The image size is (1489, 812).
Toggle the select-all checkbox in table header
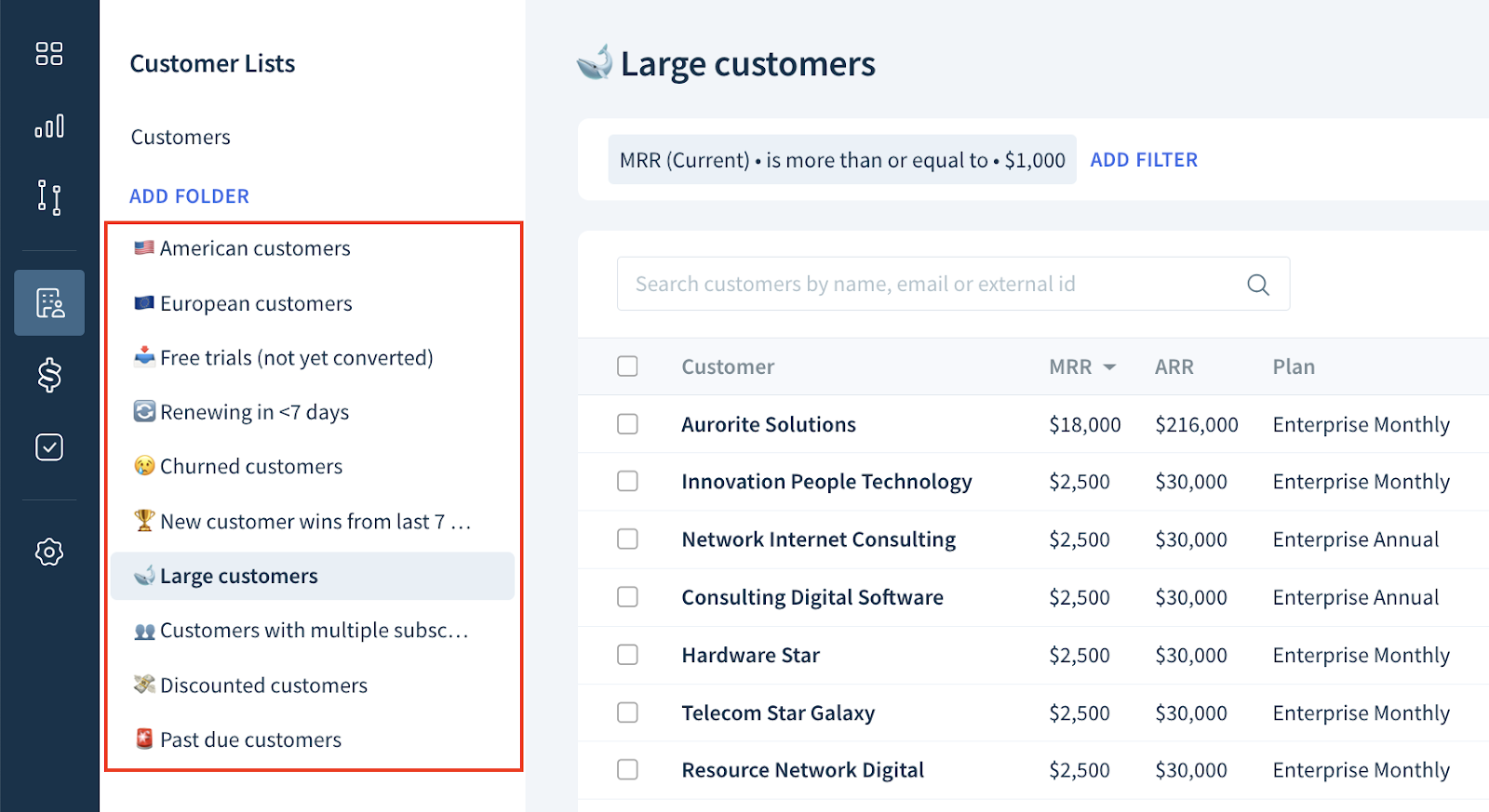[628, 366]
